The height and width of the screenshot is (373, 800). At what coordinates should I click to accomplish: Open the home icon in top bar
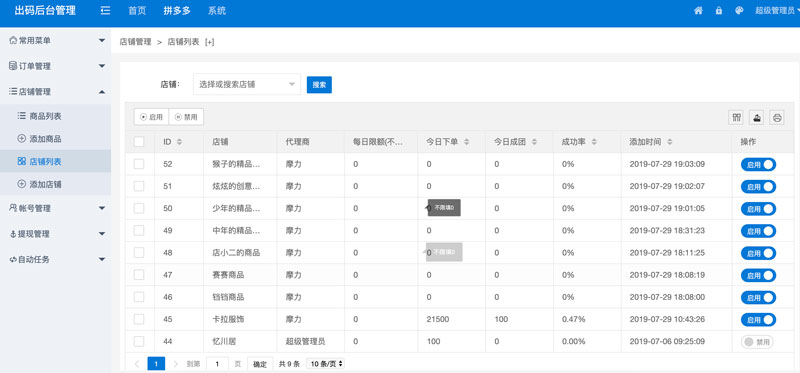tap(698, 11)
